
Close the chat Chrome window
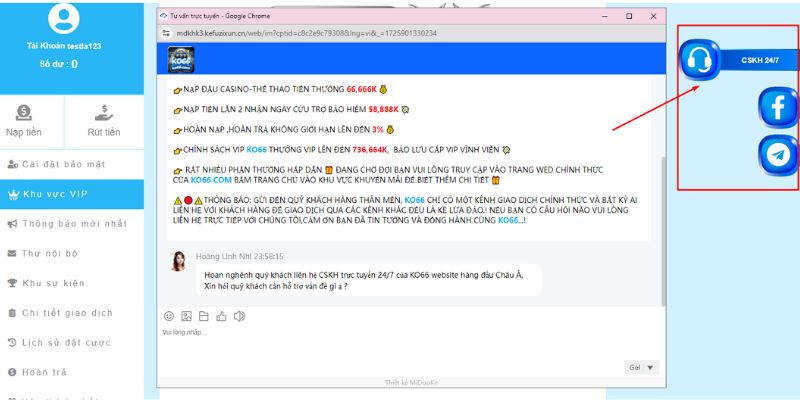pos(654,16)
